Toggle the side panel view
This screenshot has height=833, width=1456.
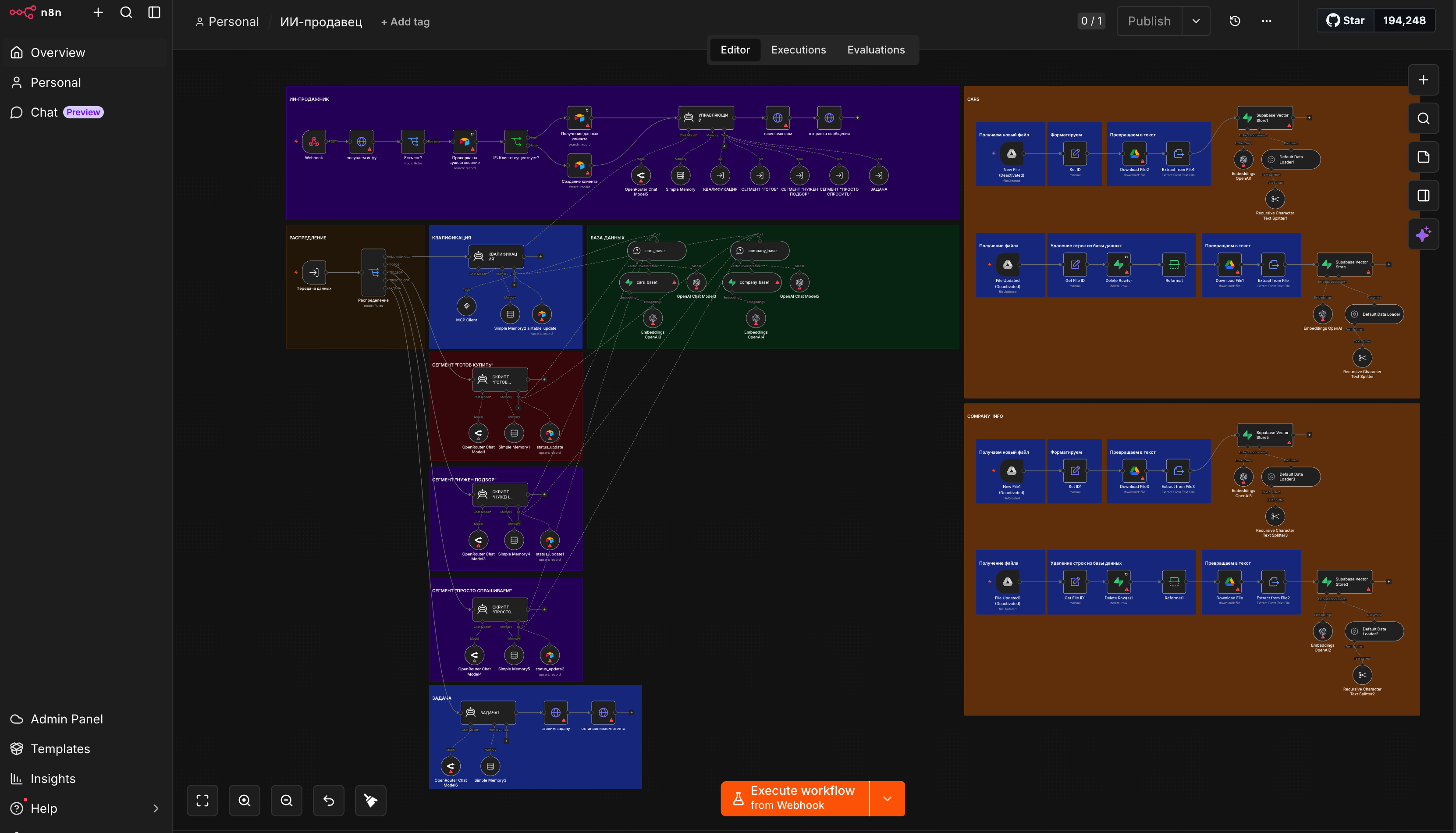point(1424,196)
